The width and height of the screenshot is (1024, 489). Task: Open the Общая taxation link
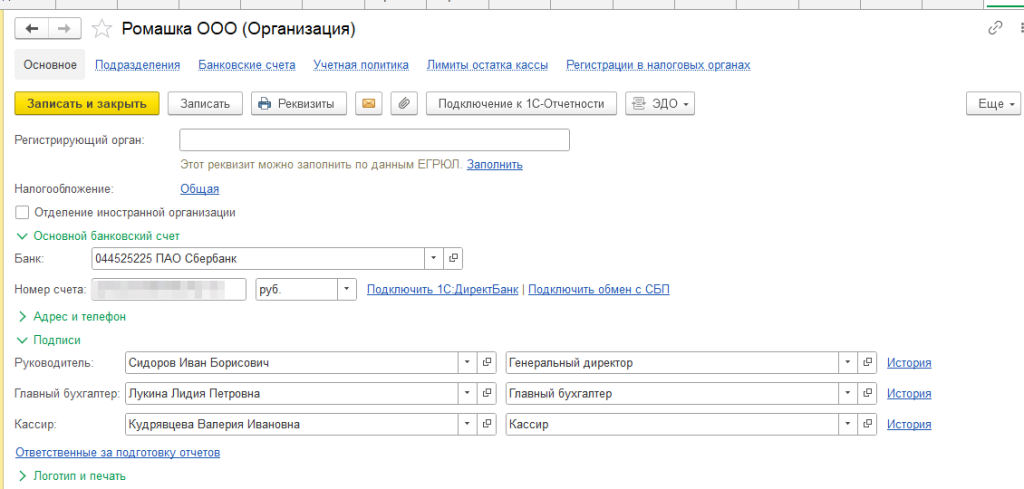pos(200,189)
